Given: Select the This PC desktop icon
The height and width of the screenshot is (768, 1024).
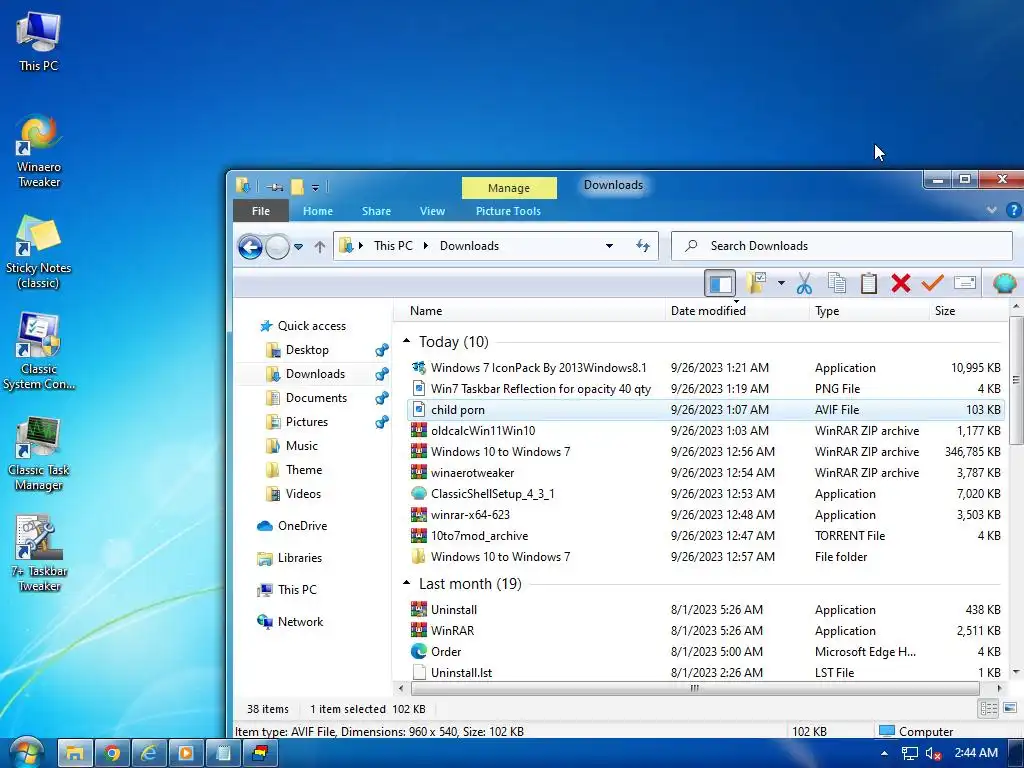Looking at the screenshot, I should tap(38, 42).
